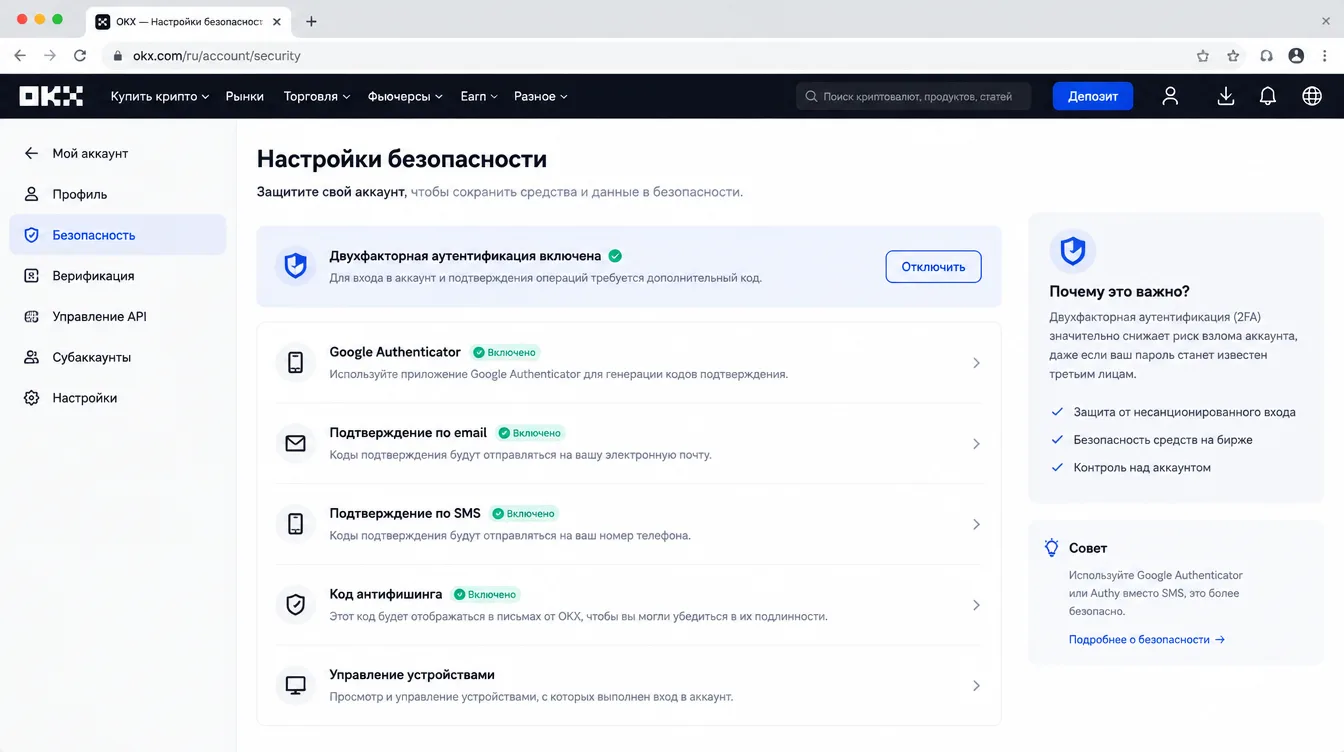Click the shield icon for Код антифишинга

pyautogui.click(x=296, y=605)
